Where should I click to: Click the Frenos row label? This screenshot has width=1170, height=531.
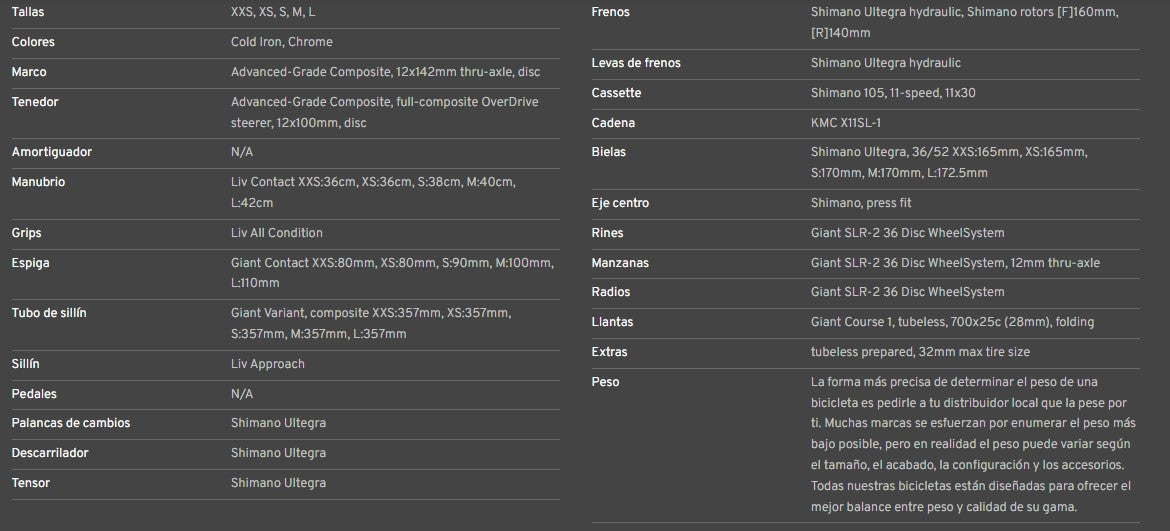610,12
